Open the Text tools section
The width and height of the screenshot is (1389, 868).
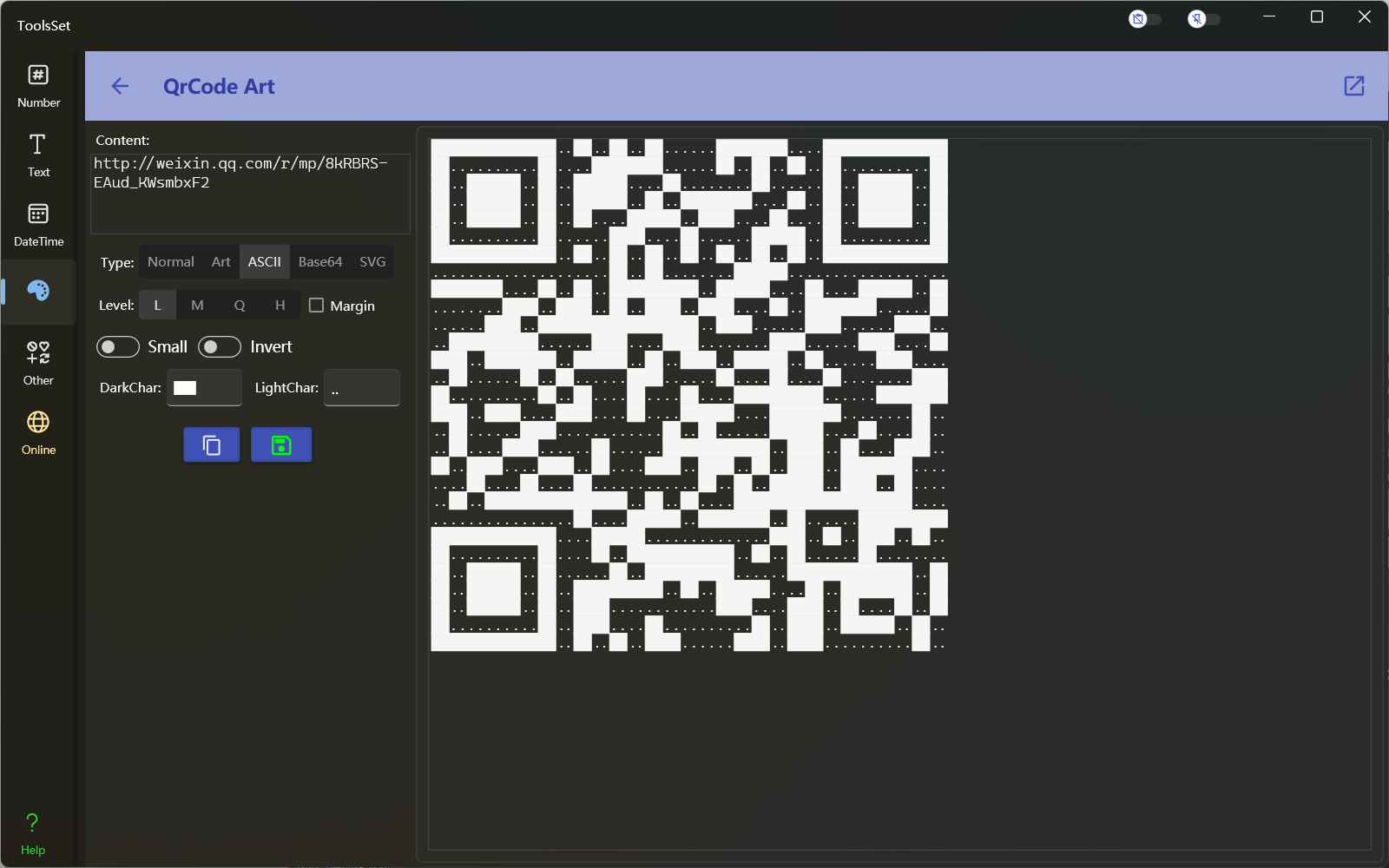click(x=38, y=155)
